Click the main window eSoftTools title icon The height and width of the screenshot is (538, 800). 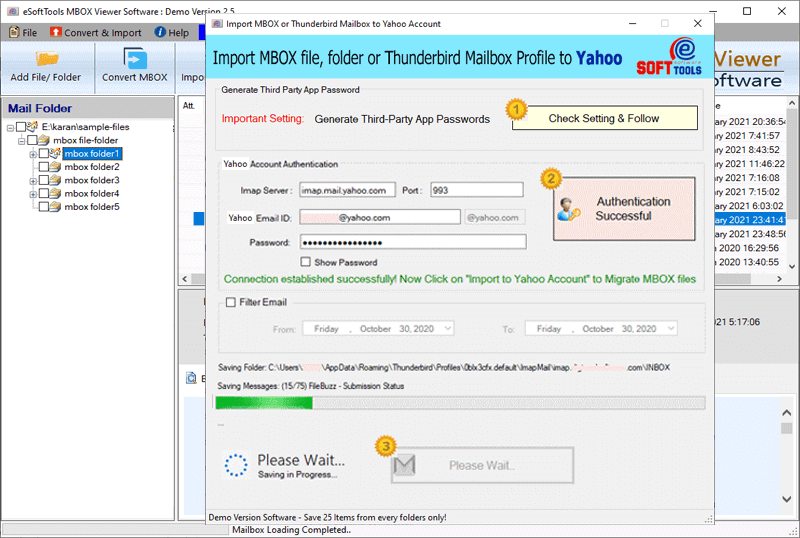coord(13,11)
